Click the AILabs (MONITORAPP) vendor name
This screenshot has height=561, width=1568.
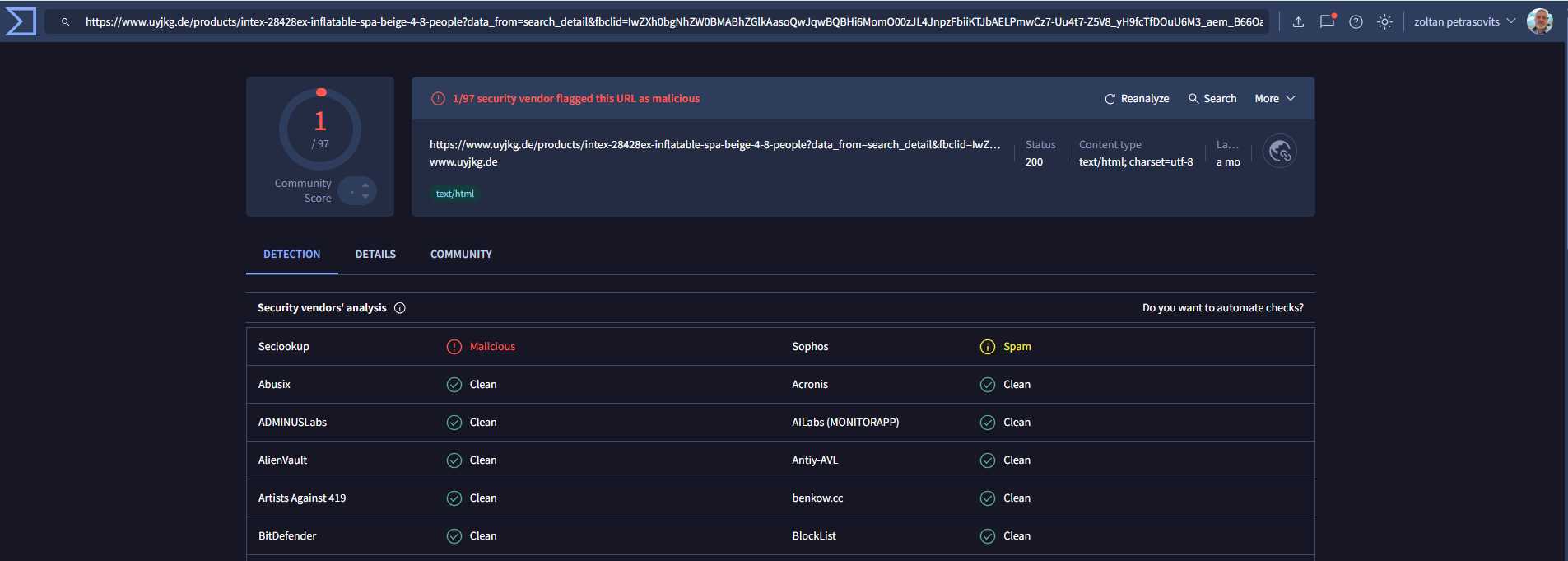845,423
